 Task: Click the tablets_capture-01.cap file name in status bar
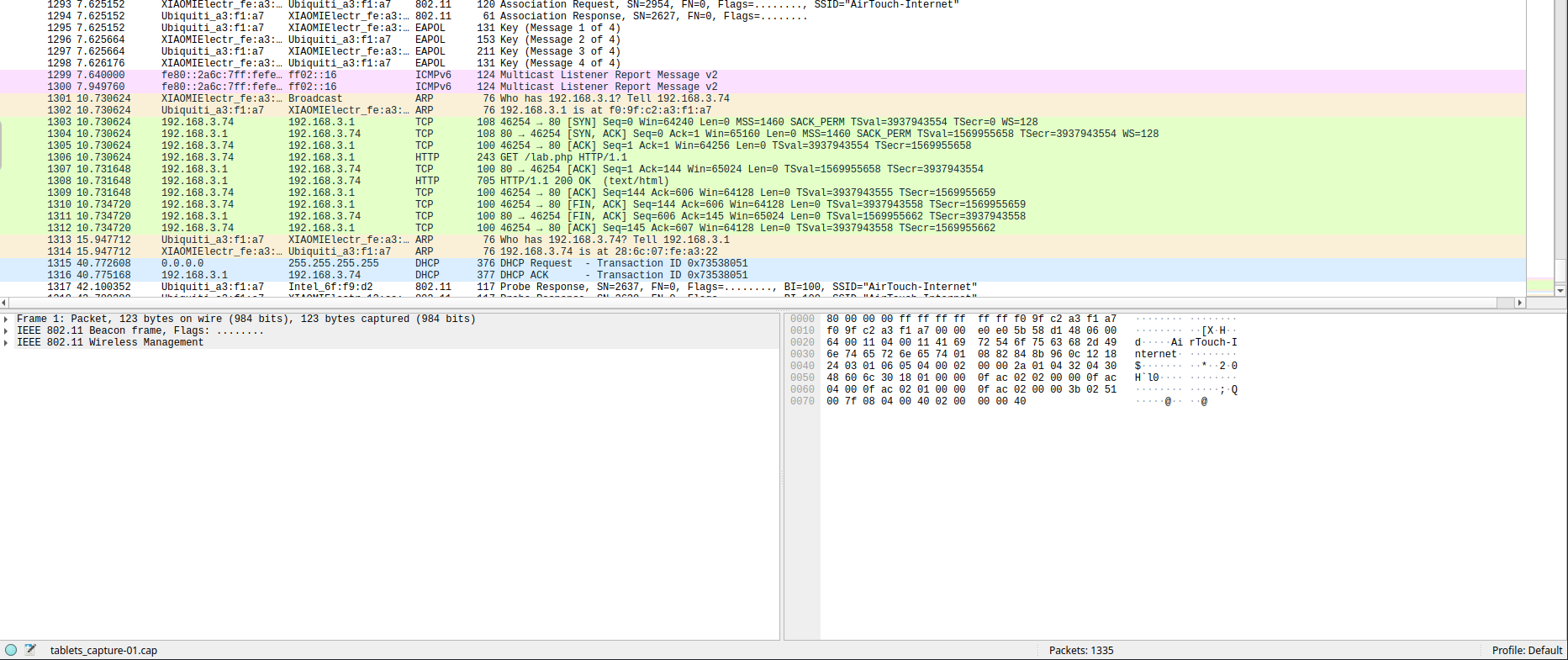[x=103, y=650]
